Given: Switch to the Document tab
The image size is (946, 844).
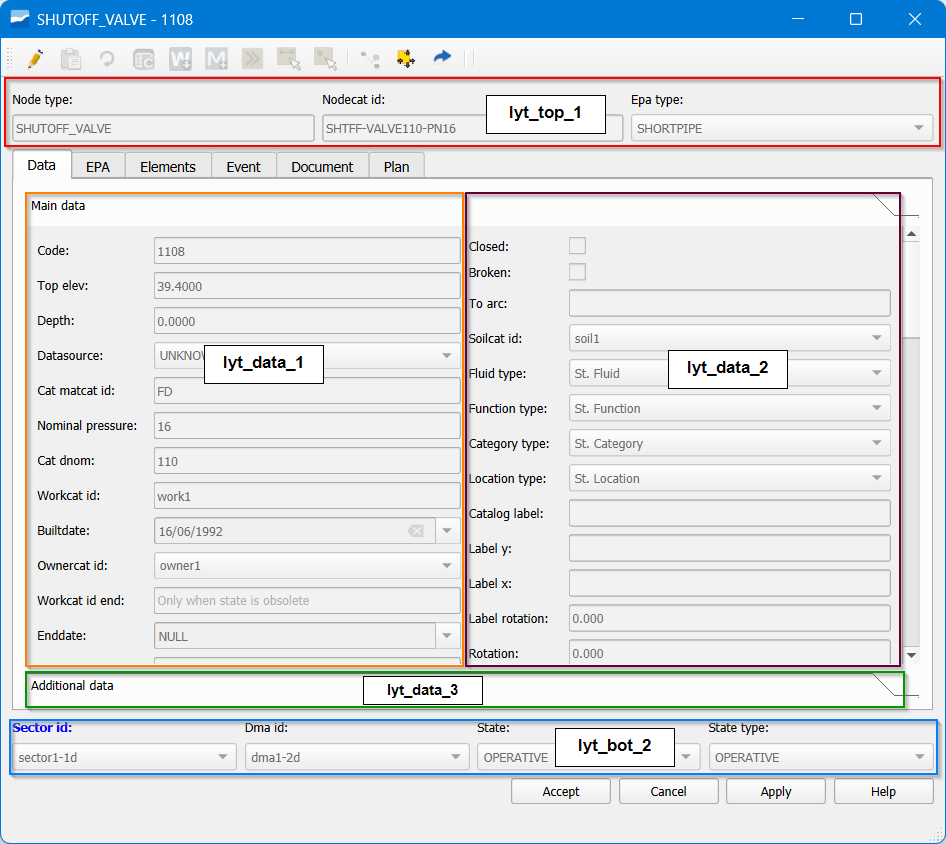Looking at the screenshot, I should [x=322, y=167].
